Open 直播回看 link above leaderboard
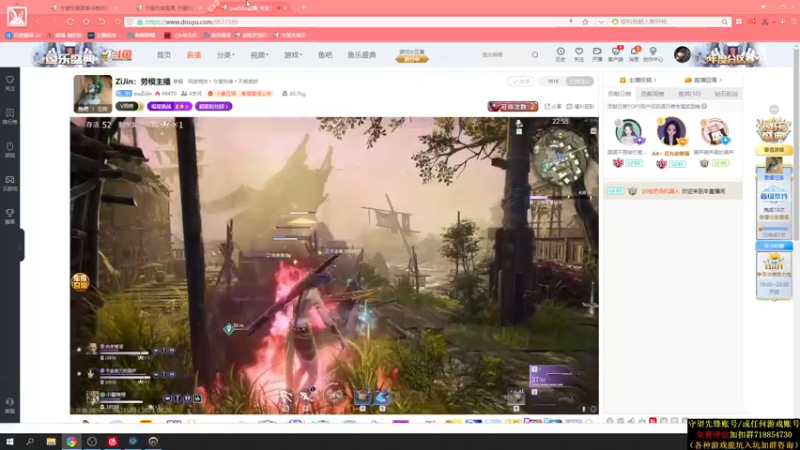The width and height of the screenshot is (800, 450). pyautogui.click(x=704, y=80)
